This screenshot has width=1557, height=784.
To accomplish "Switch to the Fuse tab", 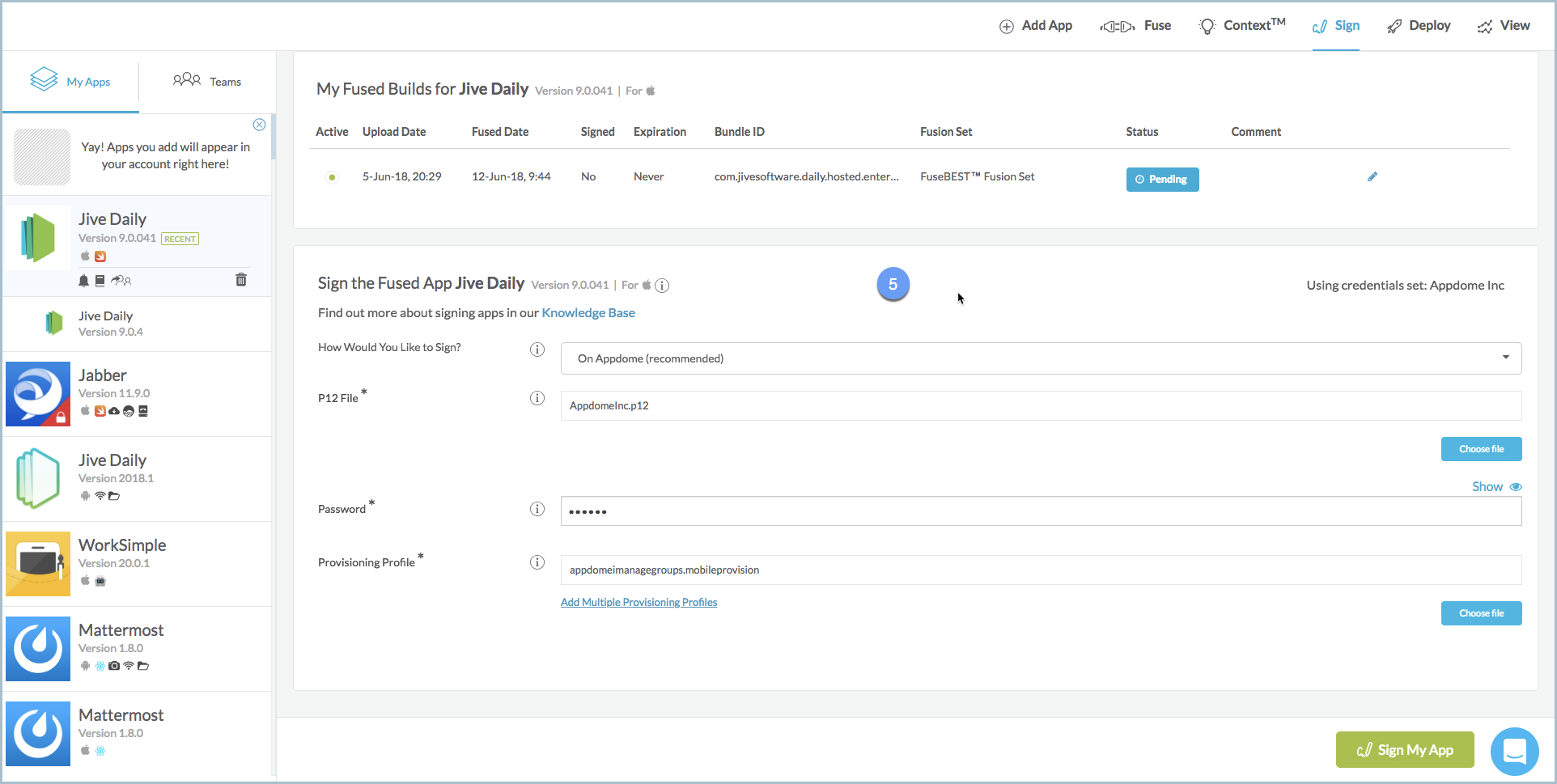I will (1135, 26).
